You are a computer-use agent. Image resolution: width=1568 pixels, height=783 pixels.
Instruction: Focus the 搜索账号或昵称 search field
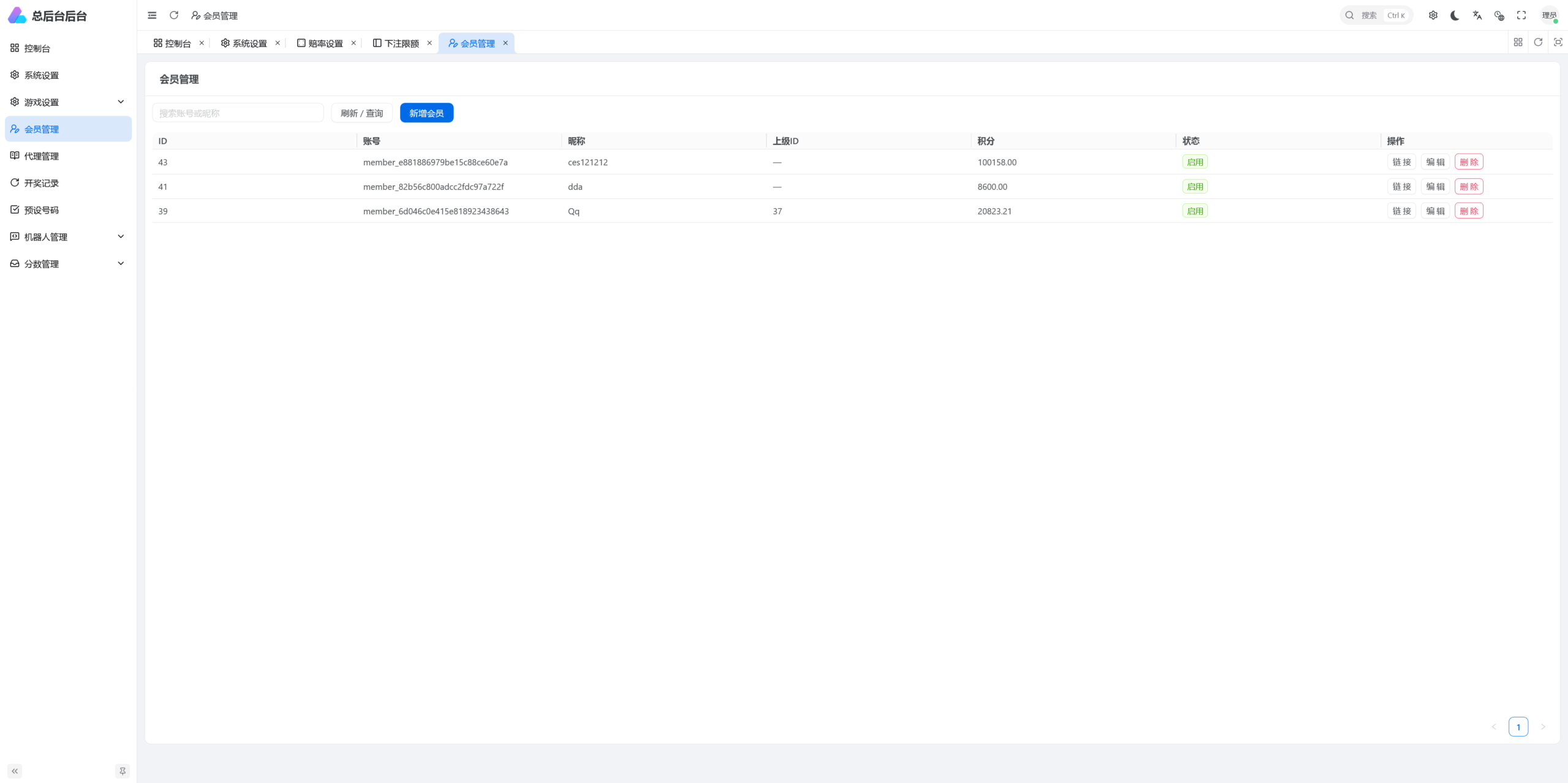(x=238, y=113)
